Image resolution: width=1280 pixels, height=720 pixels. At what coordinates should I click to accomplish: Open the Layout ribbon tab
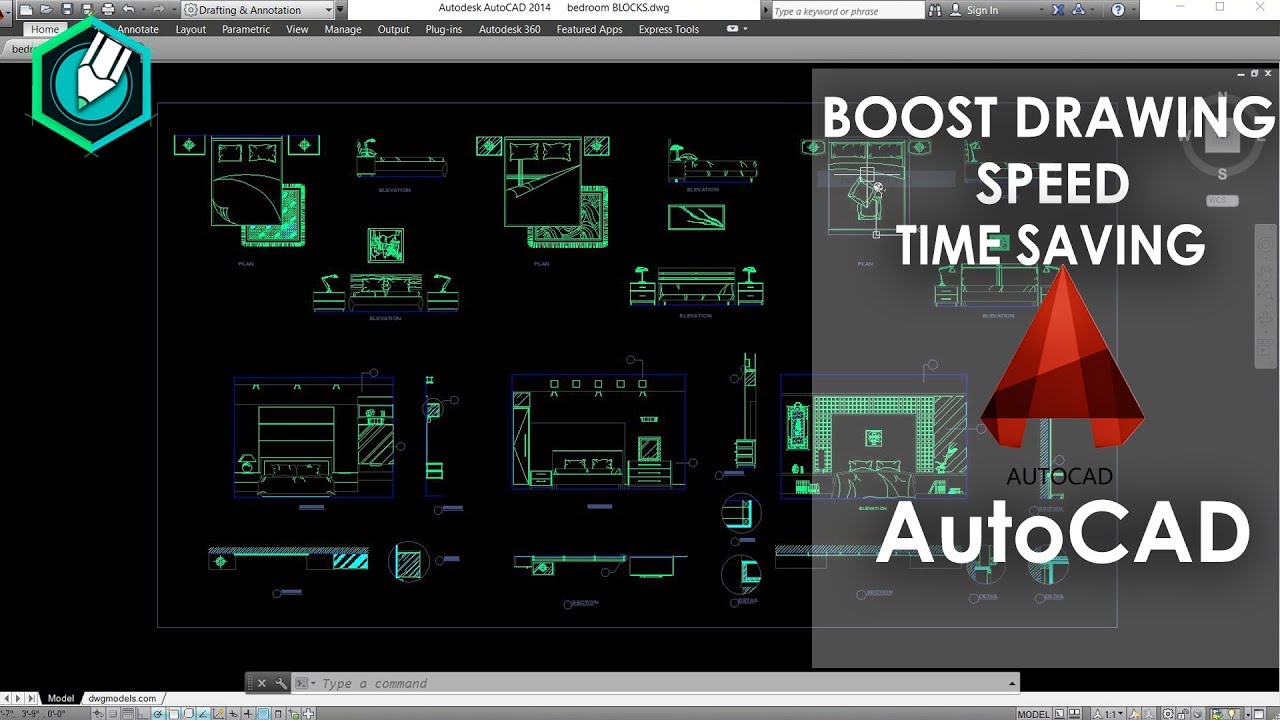click(190, 29)
